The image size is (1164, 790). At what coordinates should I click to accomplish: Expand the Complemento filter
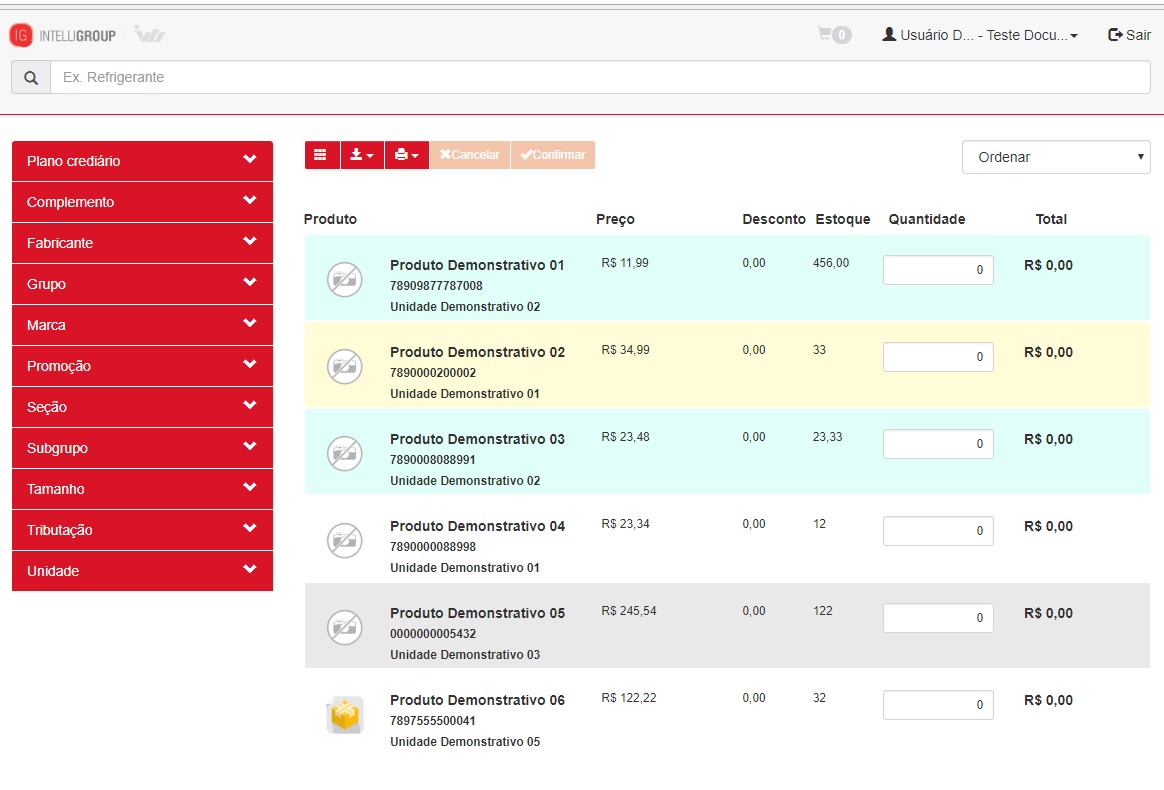143,202
